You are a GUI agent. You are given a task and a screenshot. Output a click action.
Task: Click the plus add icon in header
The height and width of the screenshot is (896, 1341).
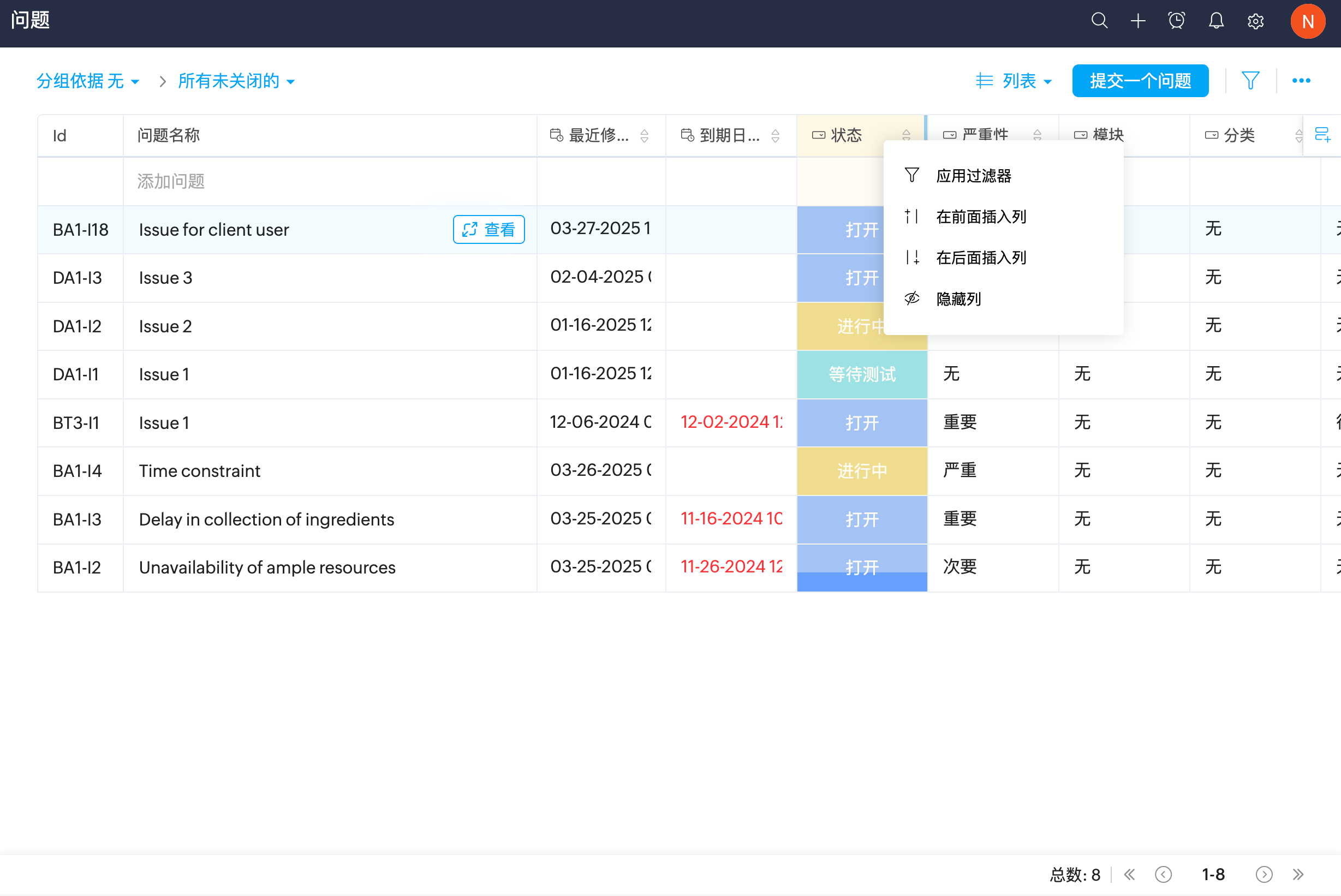tap(1137, 21)
